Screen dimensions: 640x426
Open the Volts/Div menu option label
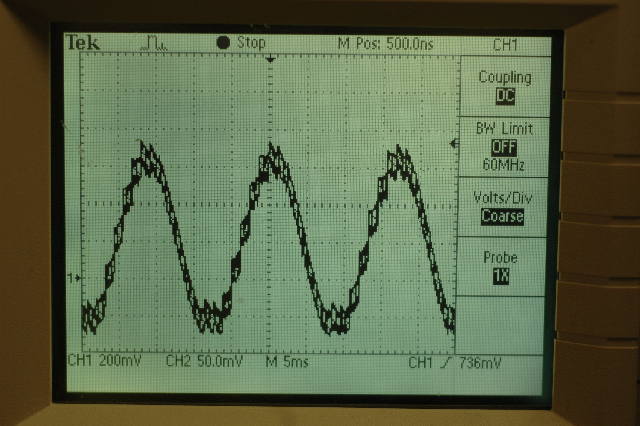coord(504,197)
